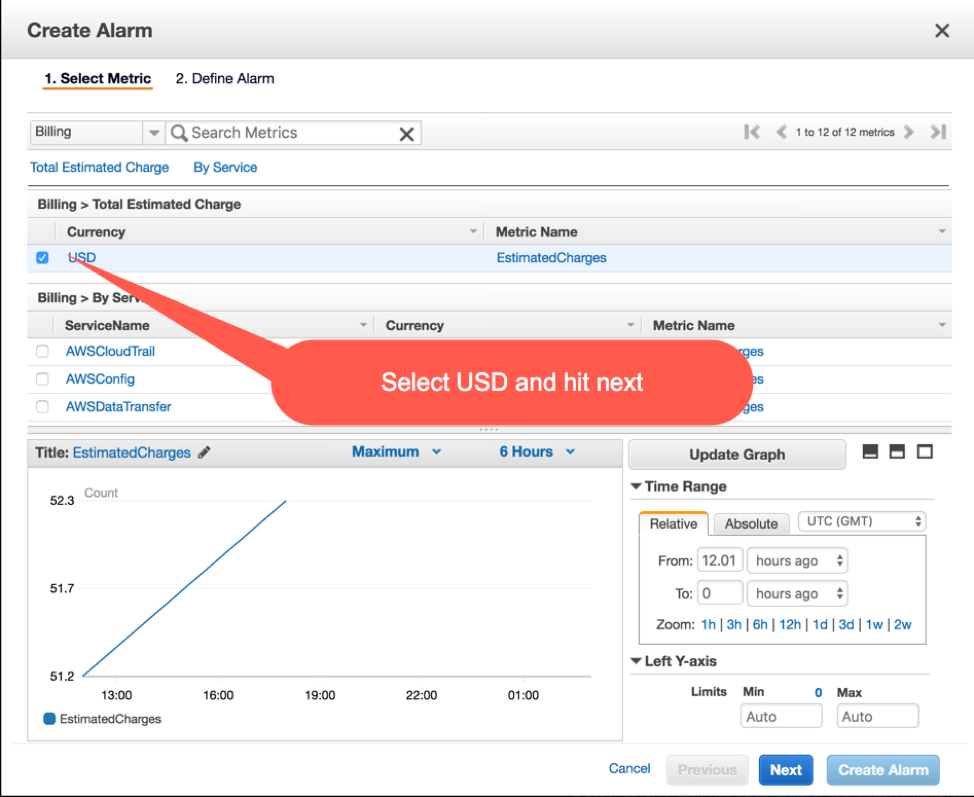Viewport: 974px width, 797px height.
Task: Click the Next button
Action: coord(786,770)
